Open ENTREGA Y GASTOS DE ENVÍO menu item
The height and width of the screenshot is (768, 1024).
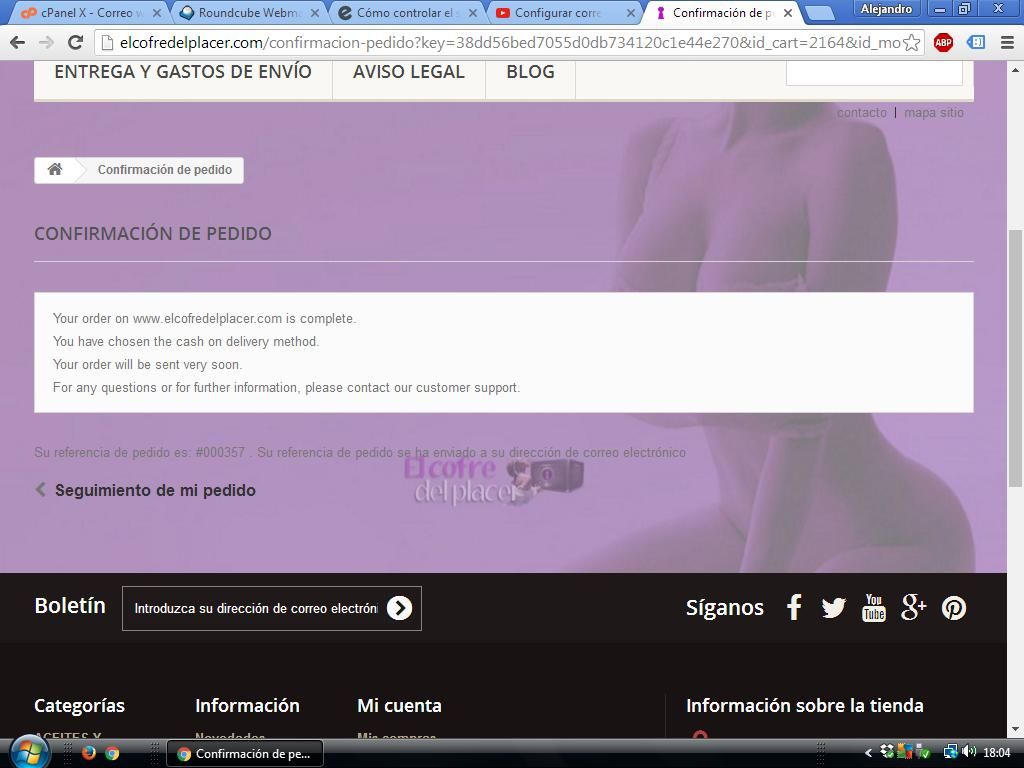click(183, 72)
